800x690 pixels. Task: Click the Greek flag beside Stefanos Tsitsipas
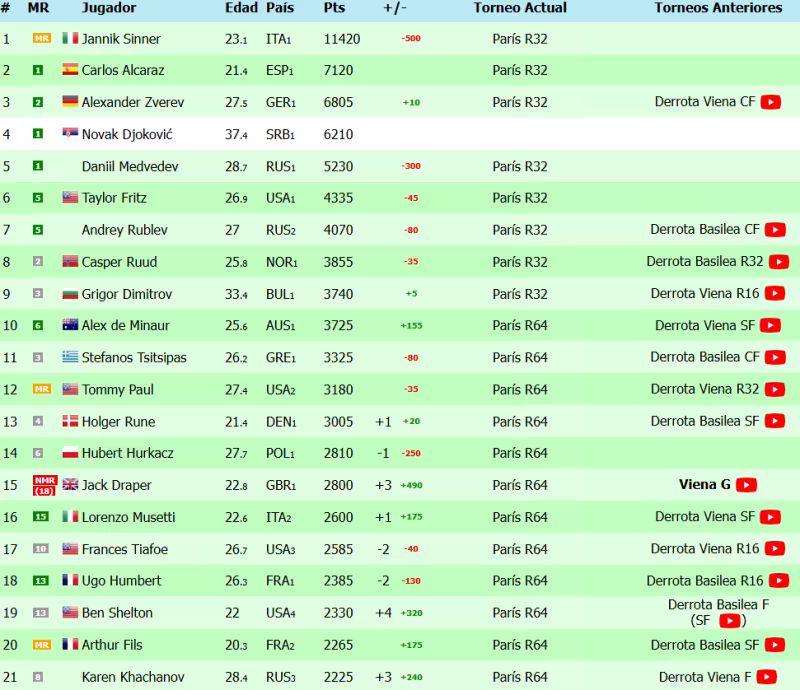[x=70, y=357]
